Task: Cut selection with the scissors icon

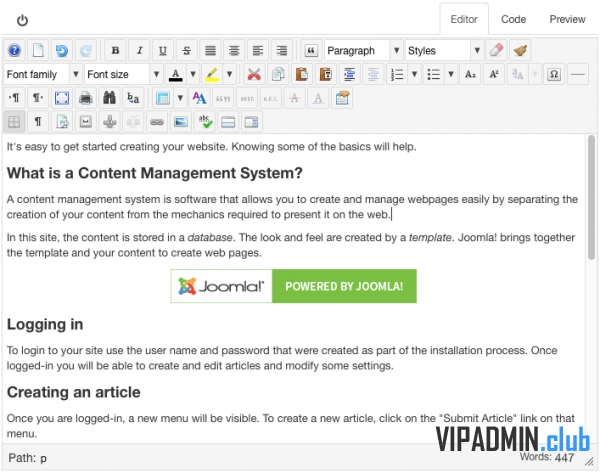Action: click(x=254, y=74)
